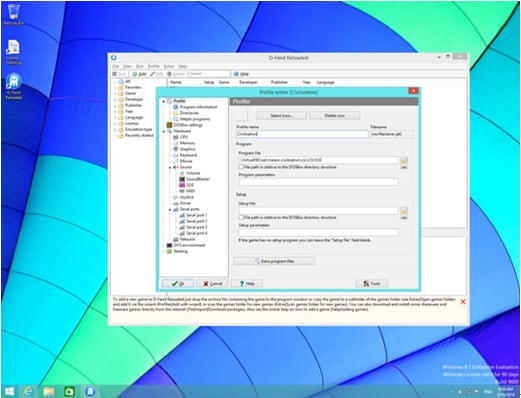Open Internet Explorer from the taskbar
This screenshot has height=398, width=521.
click(x=28, y=391)
